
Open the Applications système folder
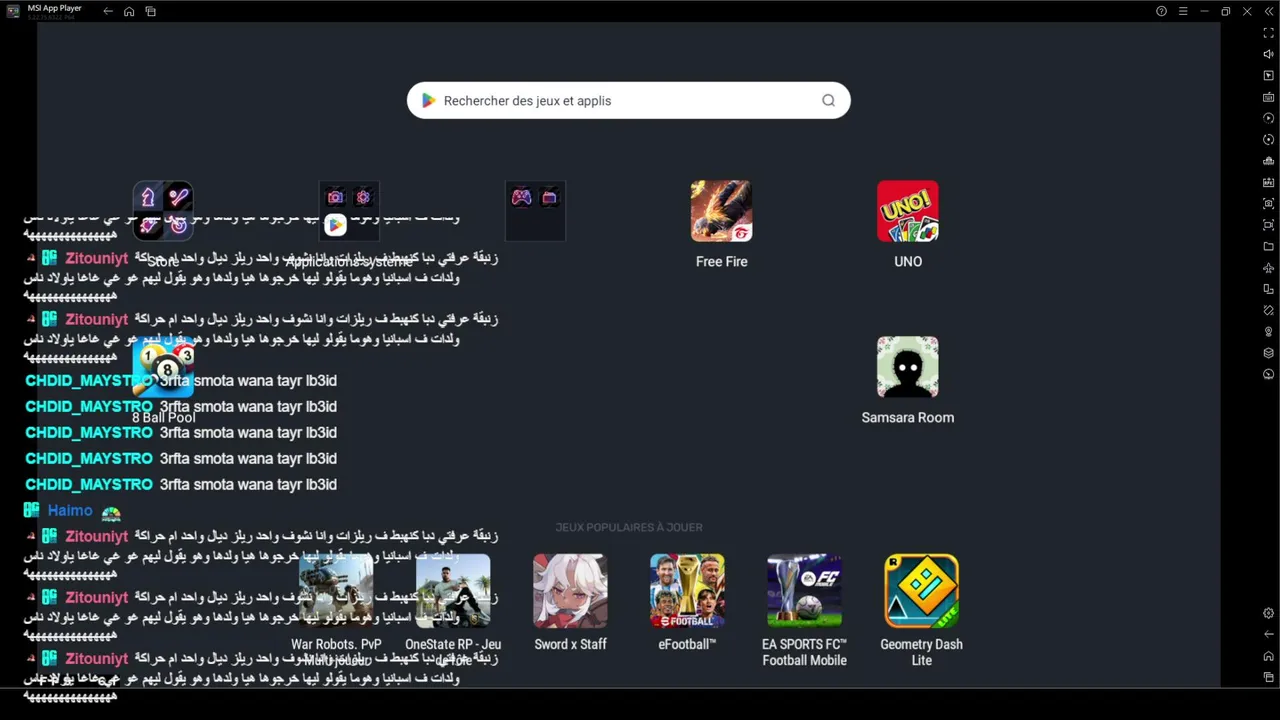pos(349,211)
